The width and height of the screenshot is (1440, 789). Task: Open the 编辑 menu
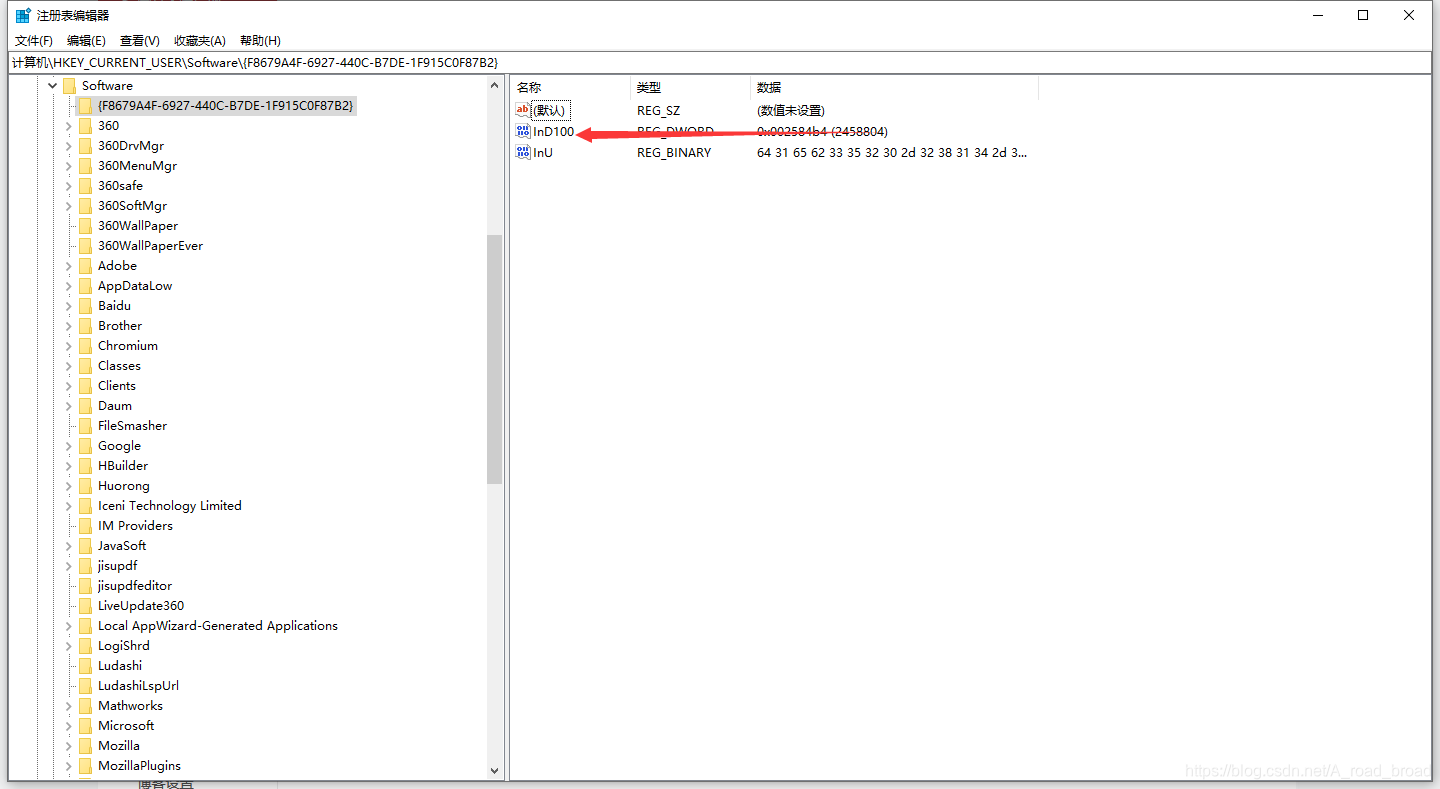[x=86, y=40]
